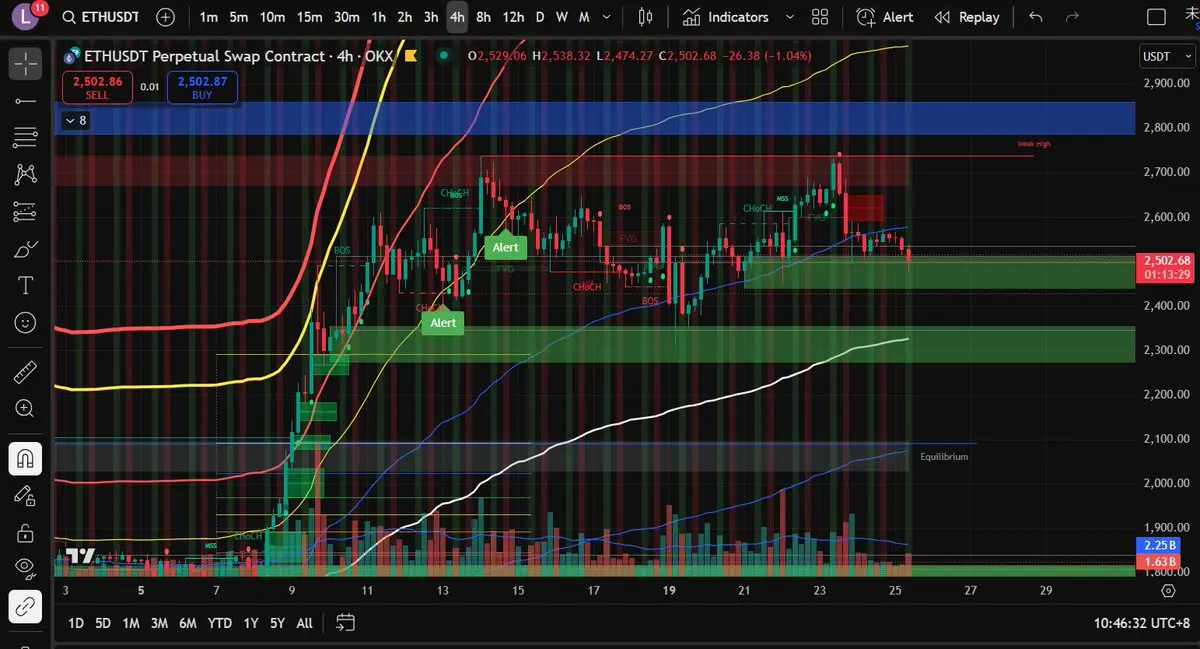
Task: Select the crosshair cursor tool
Action: tap(25, 63)
